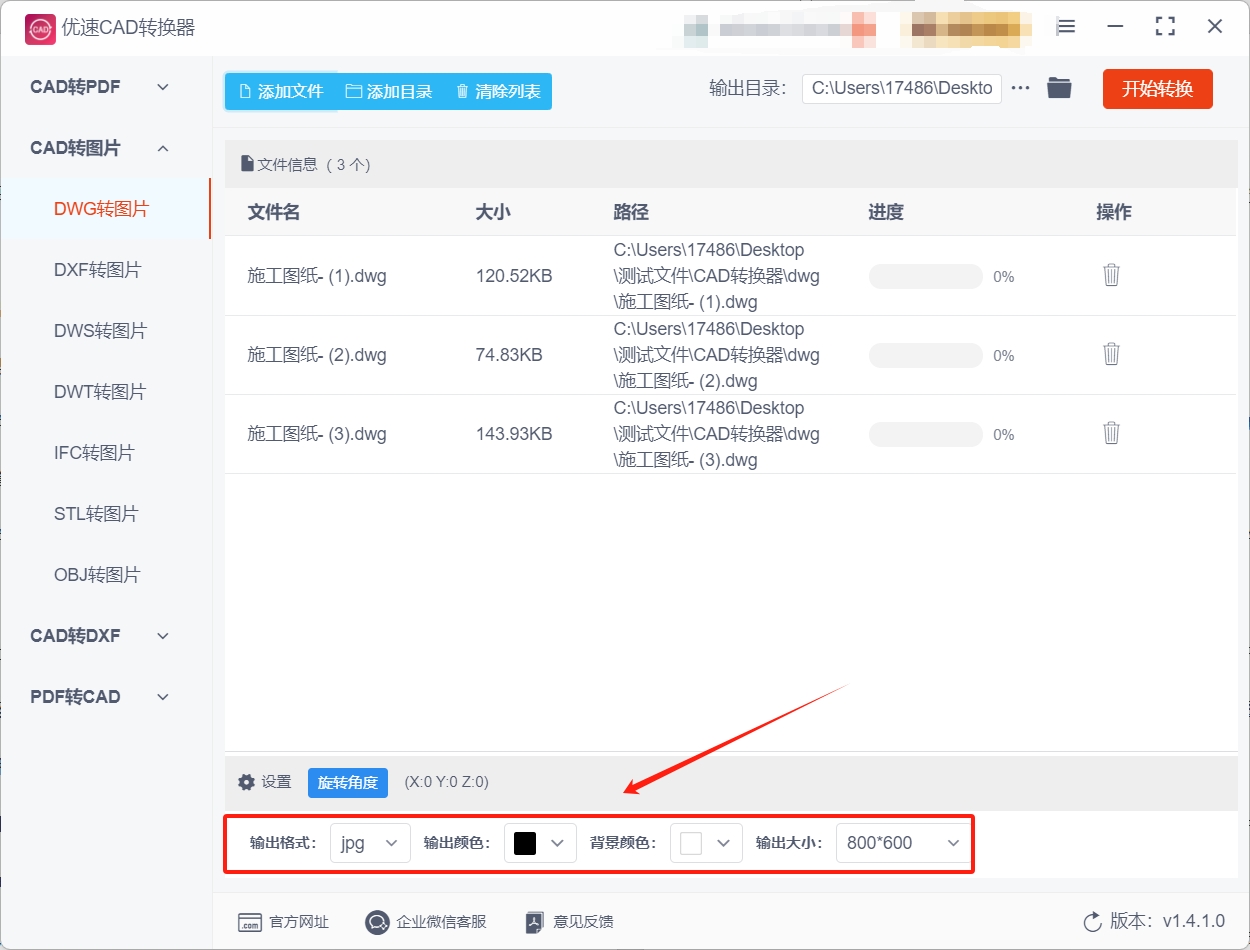Open the 添加目录 folder icon to add directory
Image resolution: width=1250 pixels, height=950 pixels.
click(352, 91)
